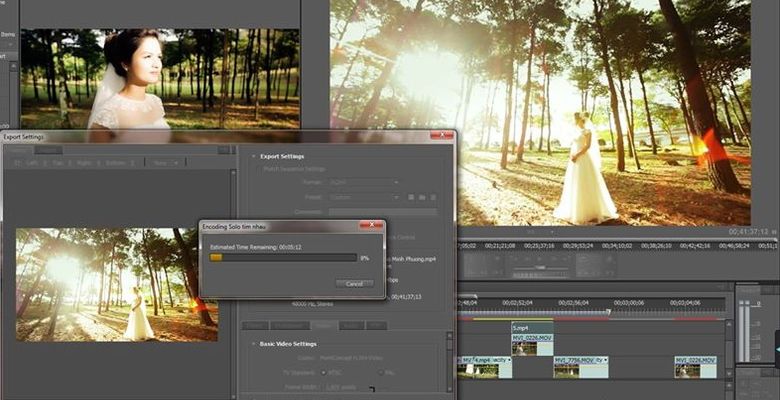Click the program monitor scrub bar
The height and width of the screenshot is (400, 780).
617,239
